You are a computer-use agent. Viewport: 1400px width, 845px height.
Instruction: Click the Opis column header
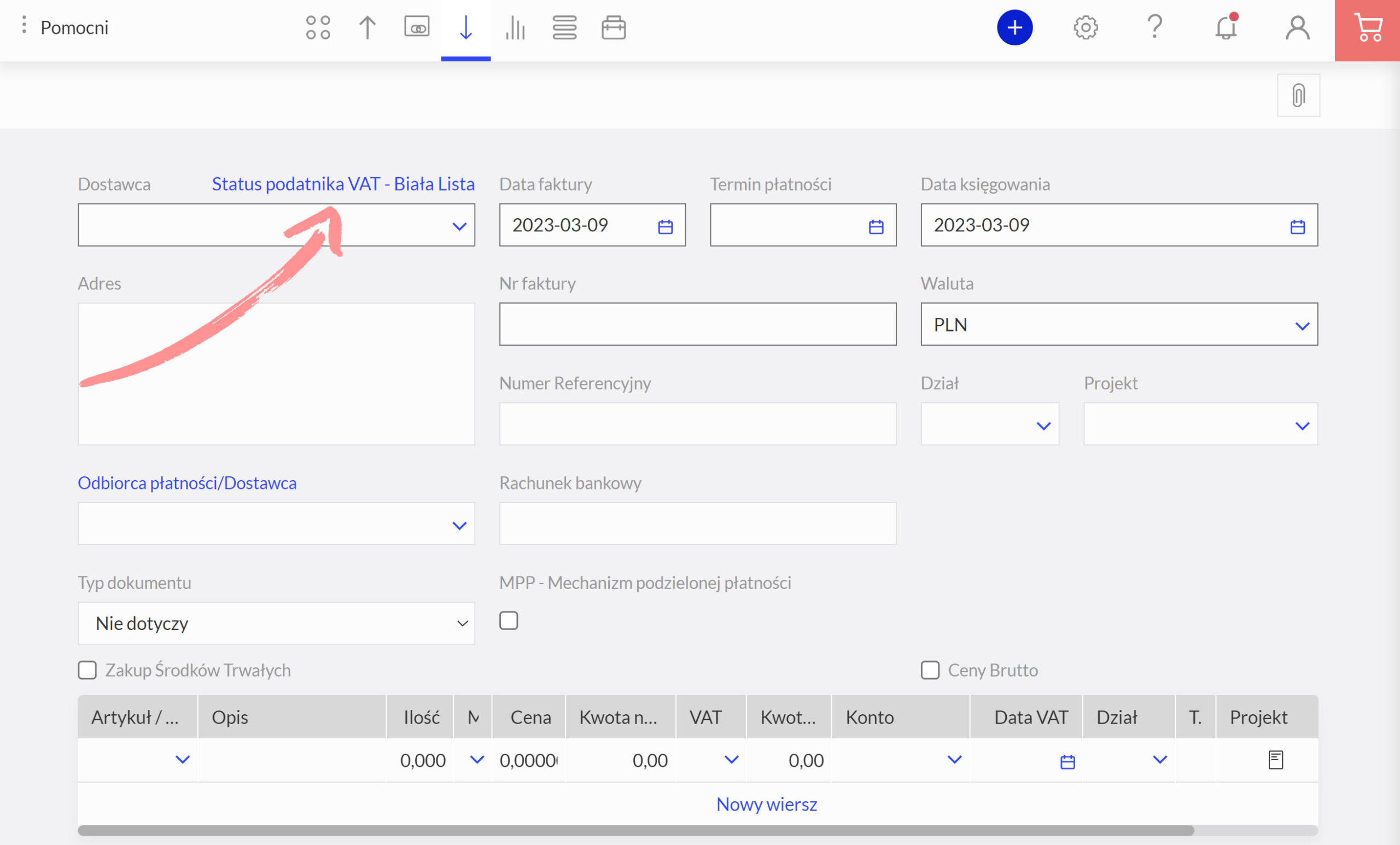[x=292, y=717]
